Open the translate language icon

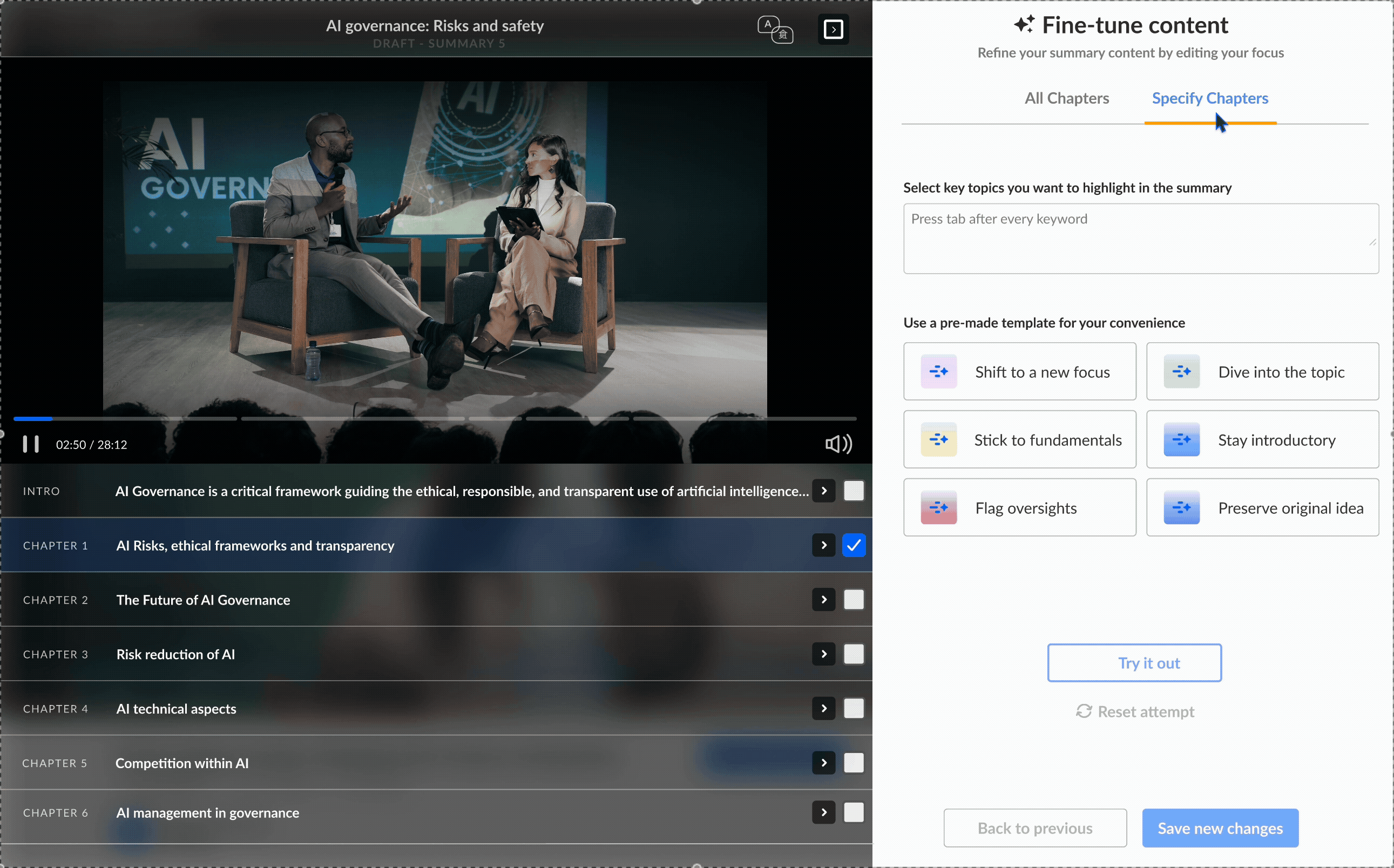point(775,29)
